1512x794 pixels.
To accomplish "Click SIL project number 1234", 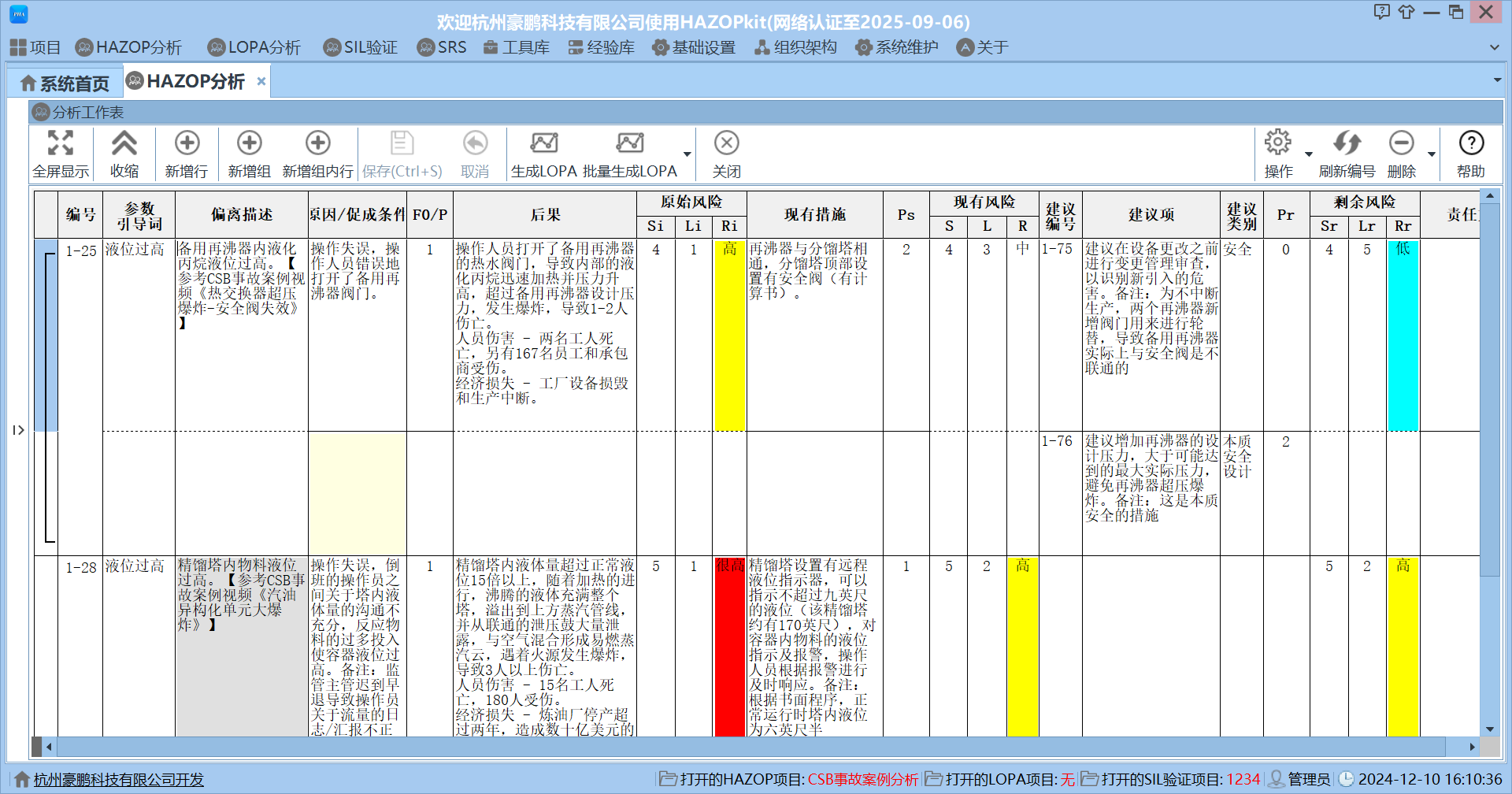I will click(1243, 779).
